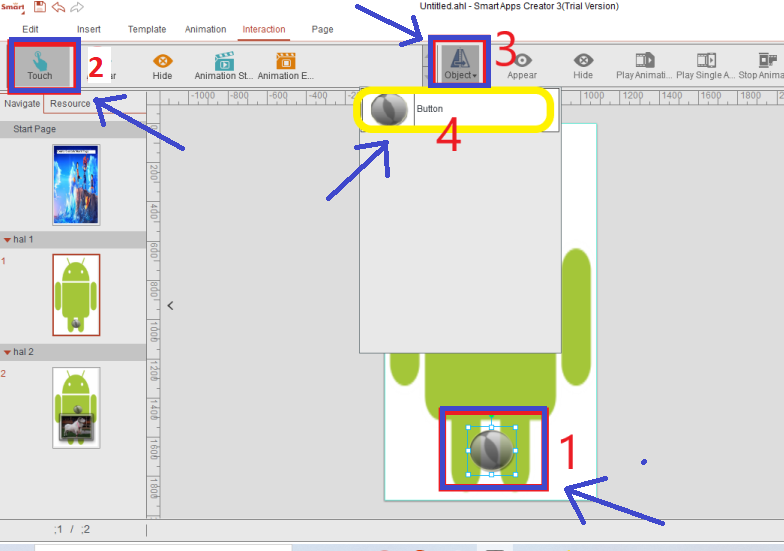Click the Redo arrow icon
Image resolution: width=784 pixels, height=551 pixels.
tap(77, 8)
